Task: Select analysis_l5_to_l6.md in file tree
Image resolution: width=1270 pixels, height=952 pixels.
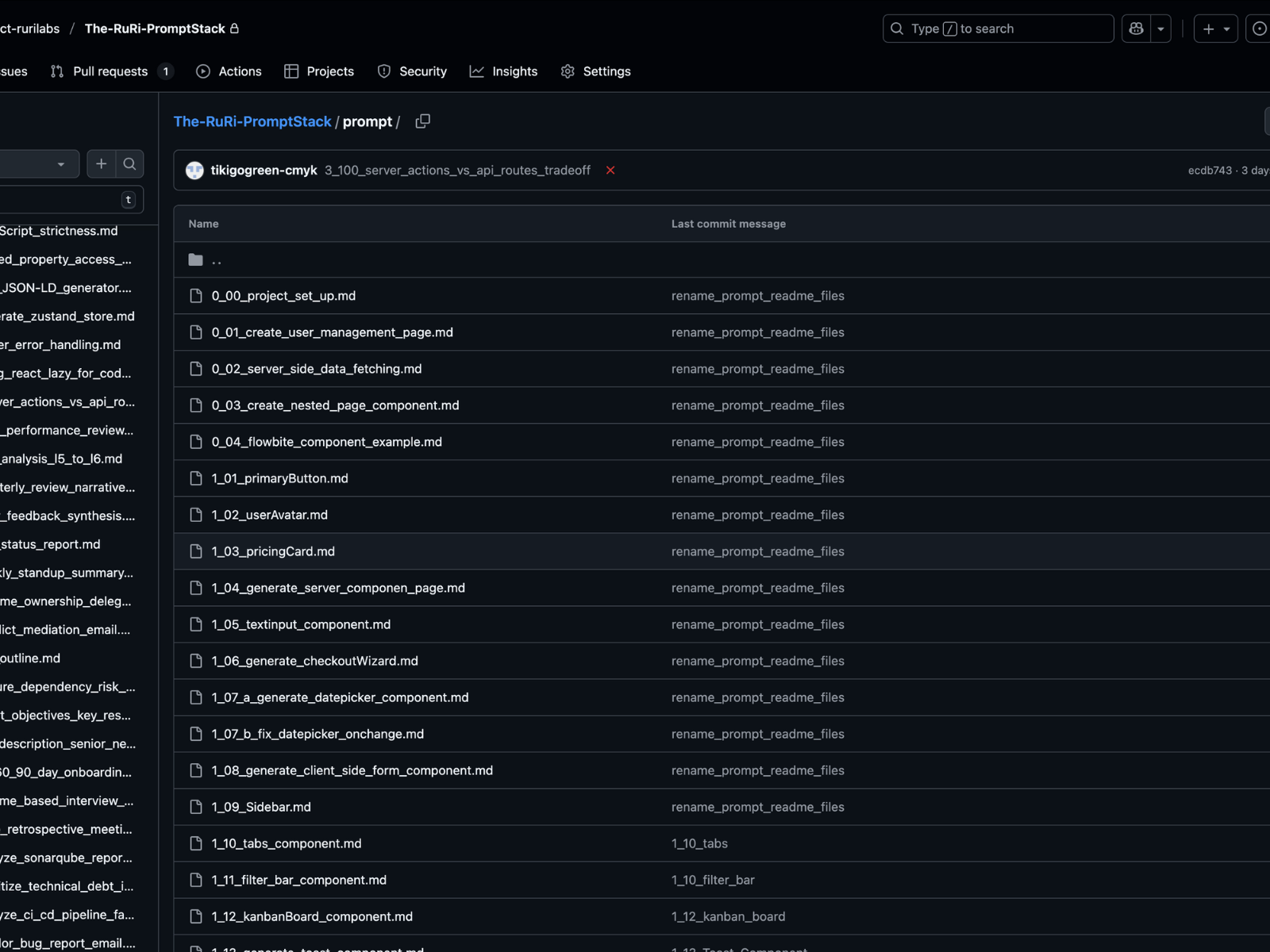Action: [61, 459]
